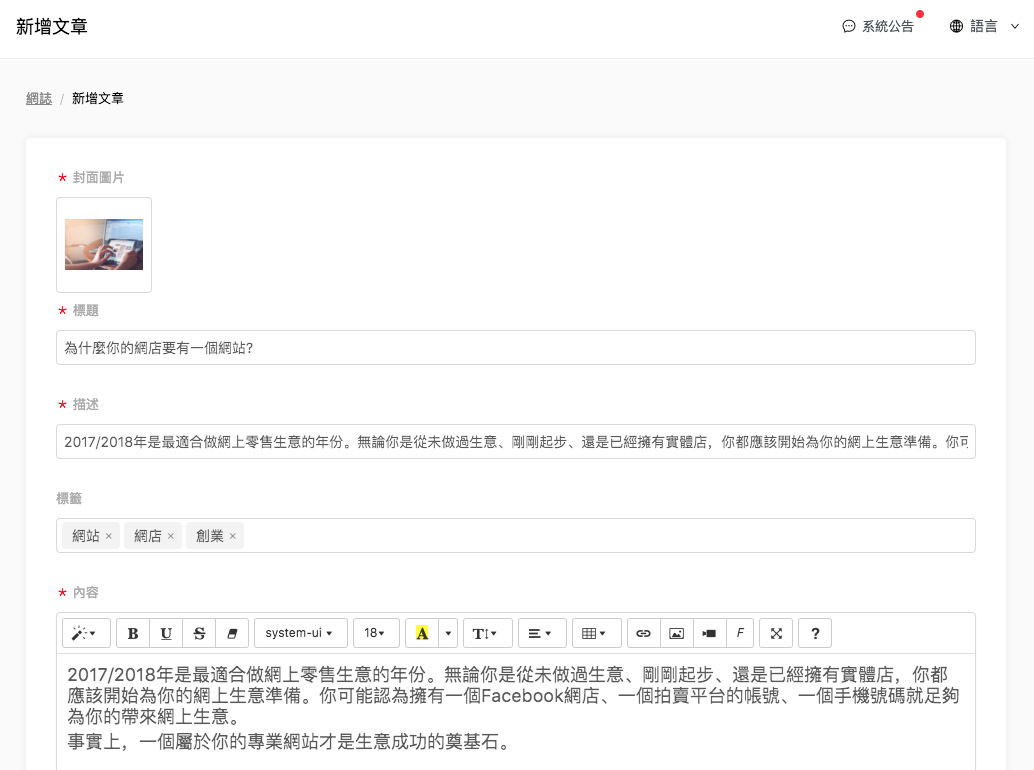Open the insert table dropdown

point(597,634)
